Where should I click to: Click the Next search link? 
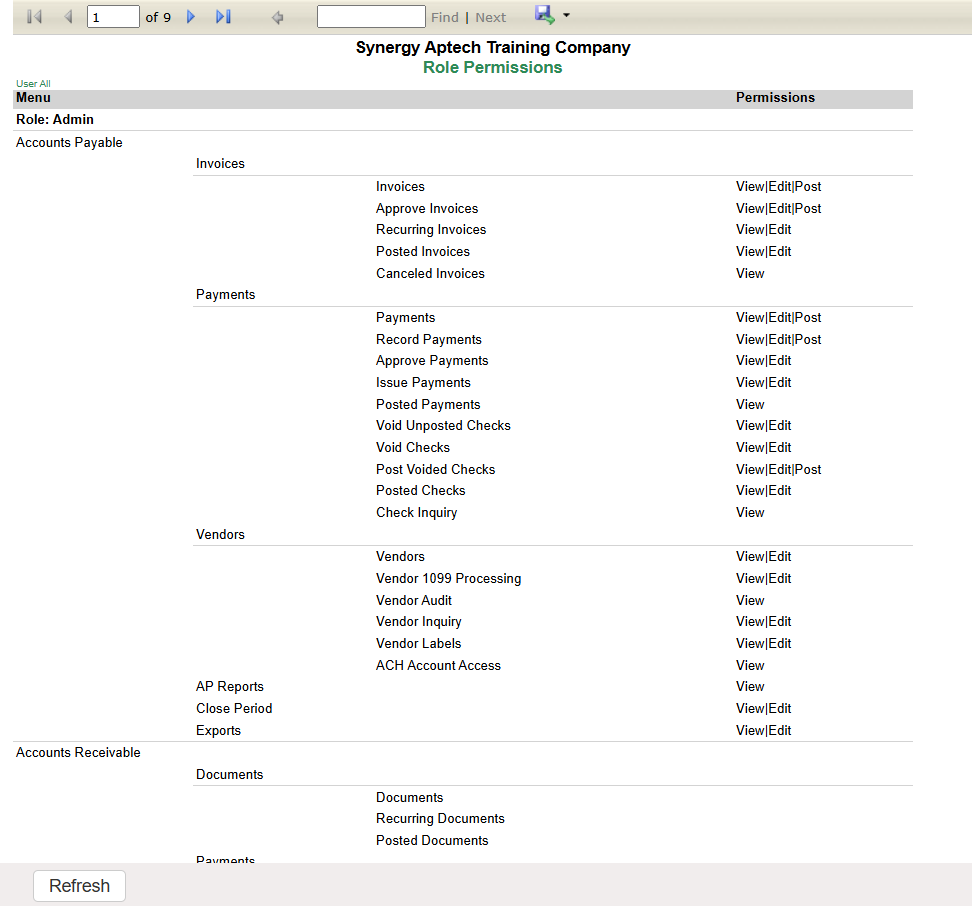490,17
